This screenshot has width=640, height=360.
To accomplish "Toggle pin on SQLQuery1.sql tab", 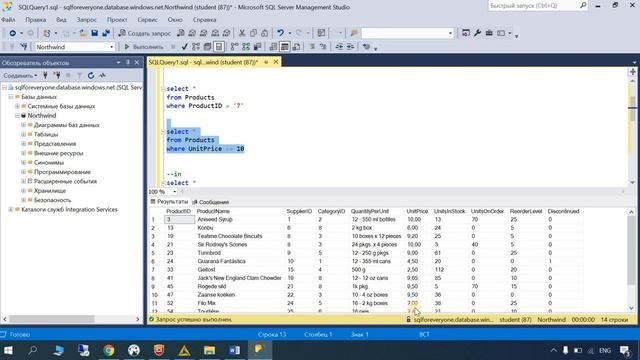I will click(266, 62).
